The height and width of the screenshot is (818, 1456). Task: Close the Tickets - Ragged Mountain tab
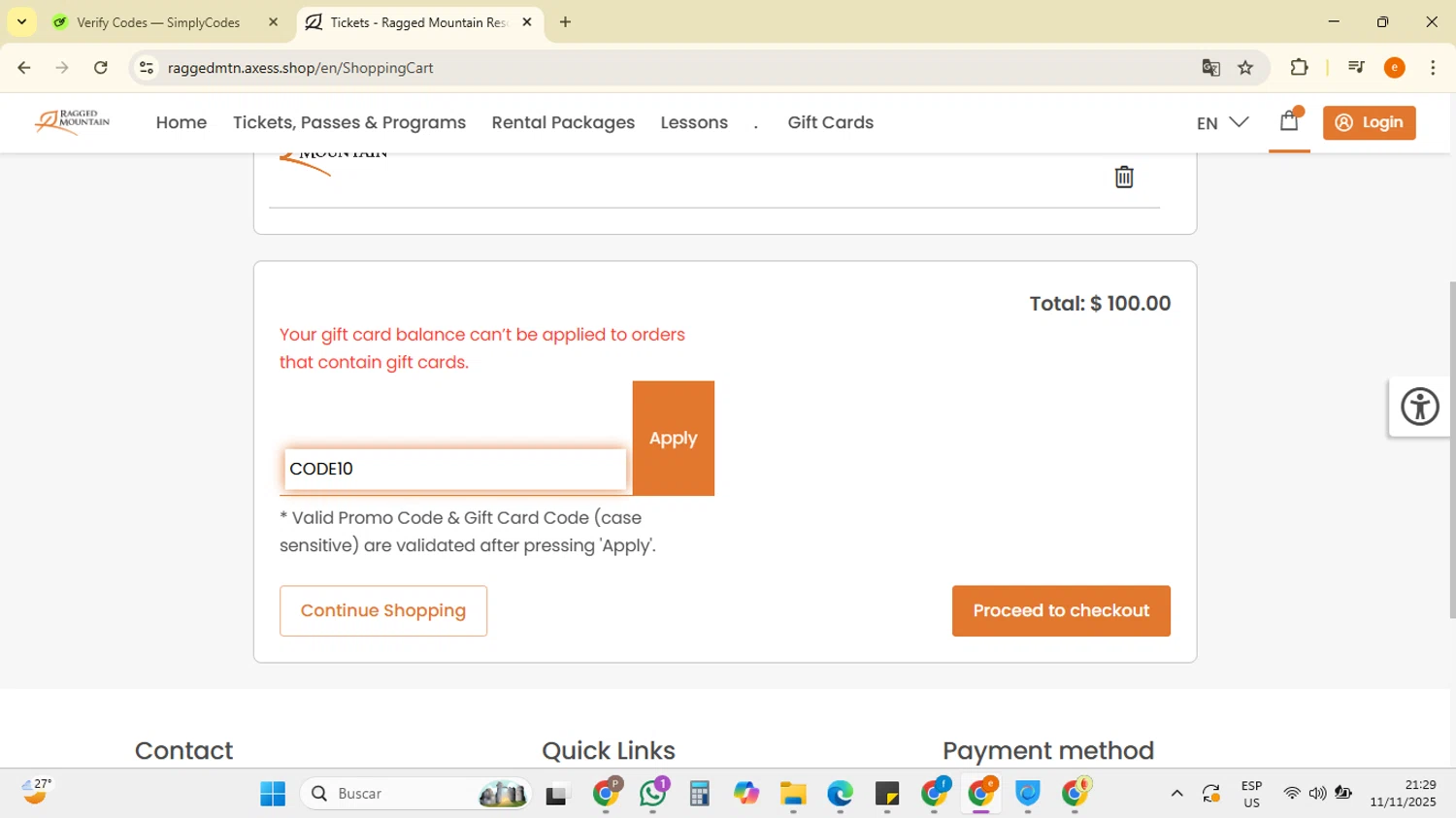point(527,22)
